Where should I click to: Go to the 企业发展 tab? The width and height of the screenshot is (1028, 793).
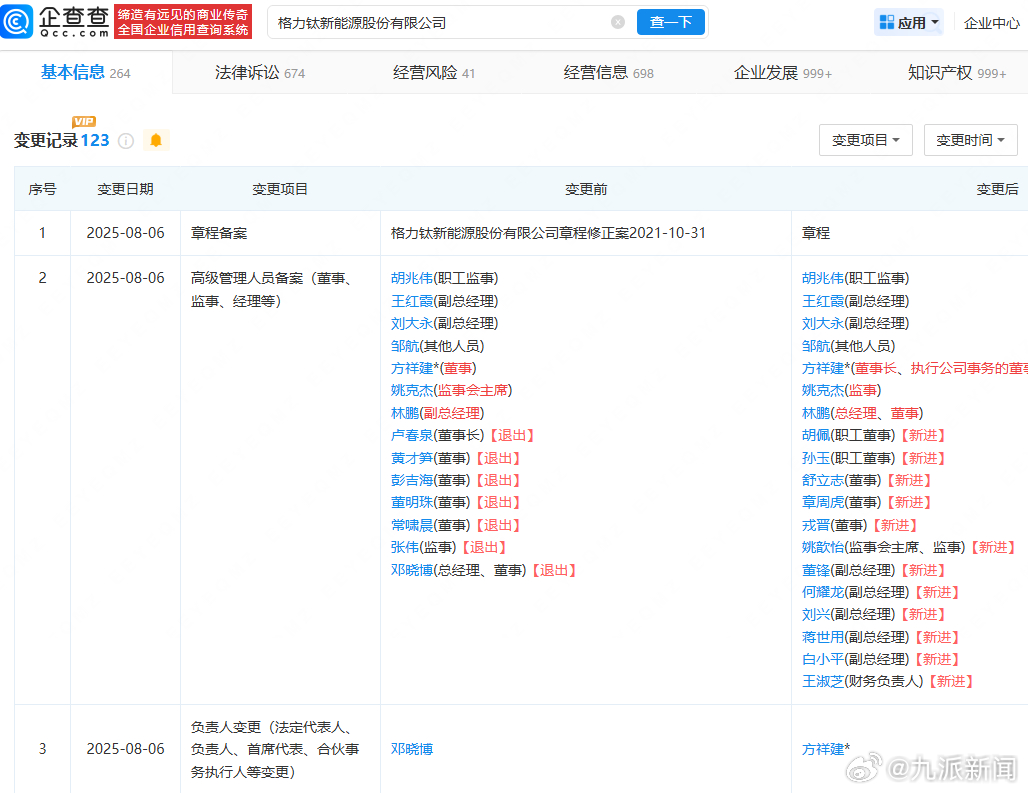[782, 72]
